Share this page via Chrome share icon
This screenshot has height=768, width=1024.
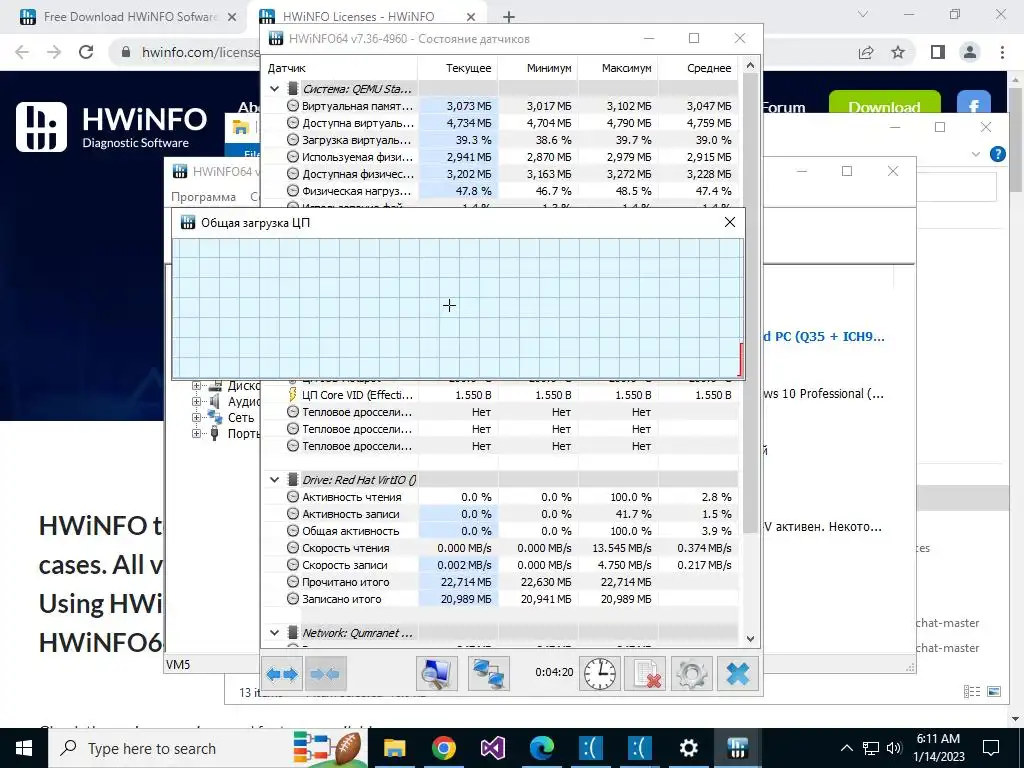pyautogui.click(x=866, y=52)
